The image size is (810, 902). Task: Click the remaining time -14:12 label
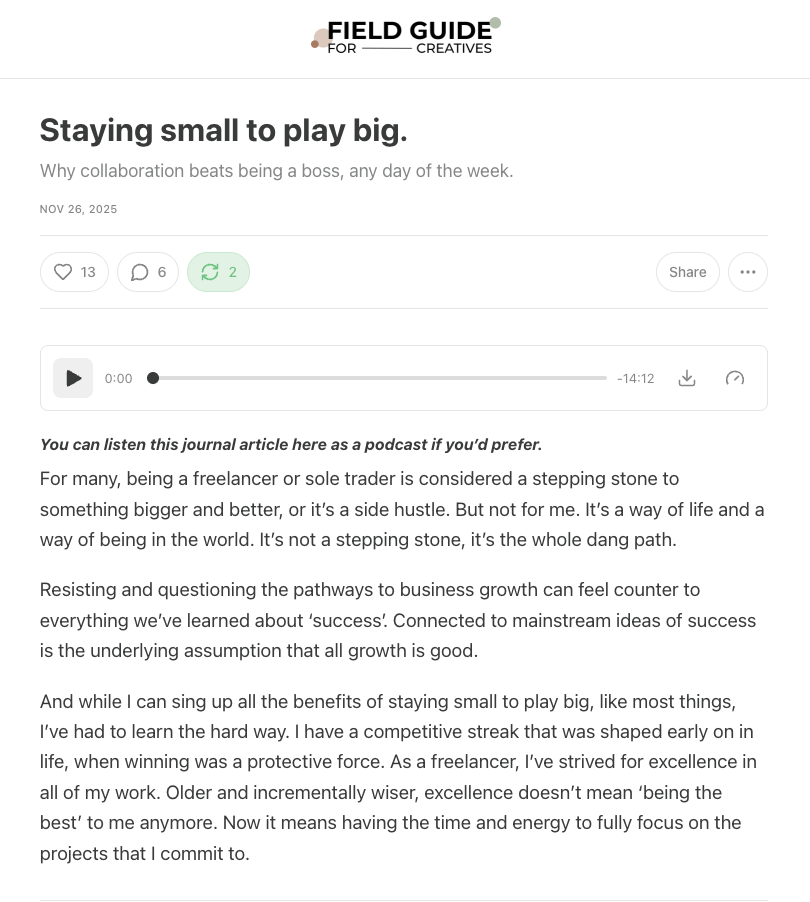click(635, 378)
